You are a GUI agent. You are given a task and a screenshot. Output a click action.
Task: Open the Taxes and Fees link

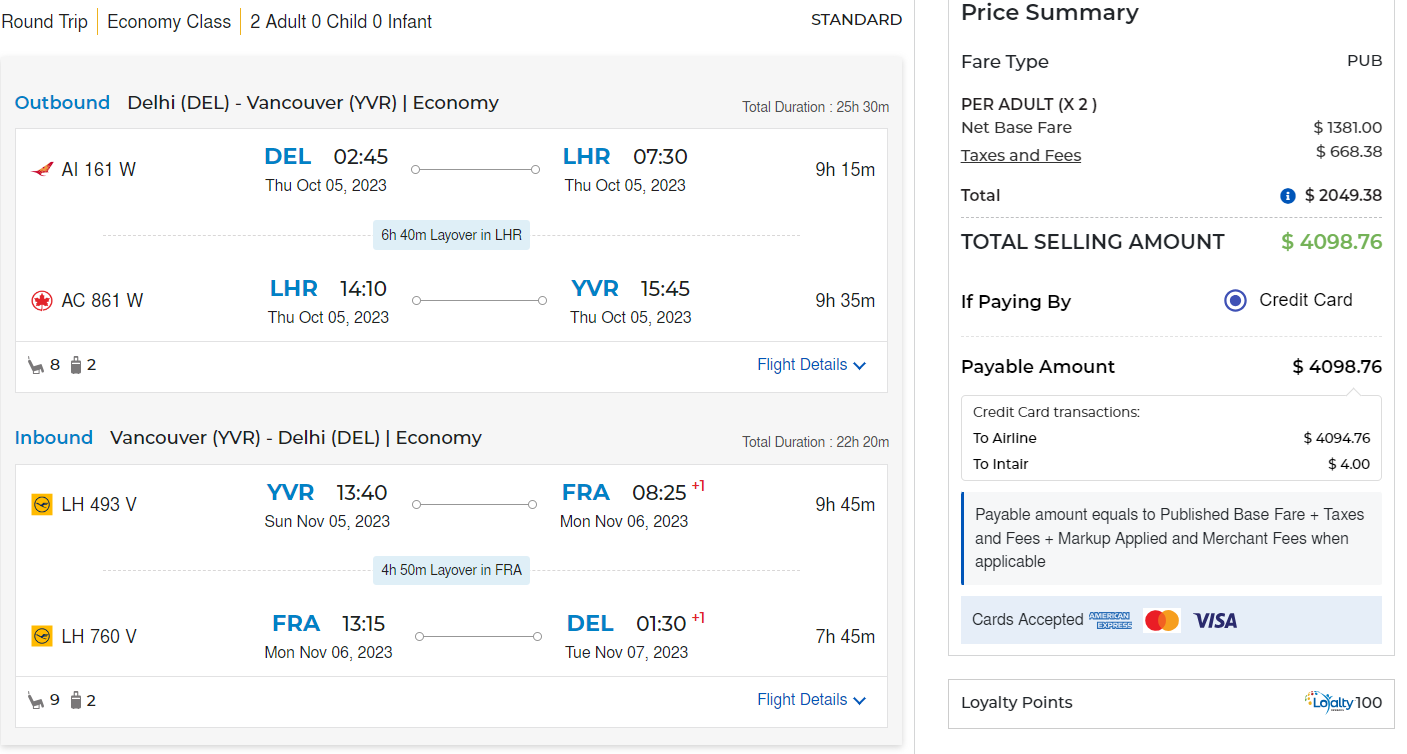click(x=1021, y=155)
